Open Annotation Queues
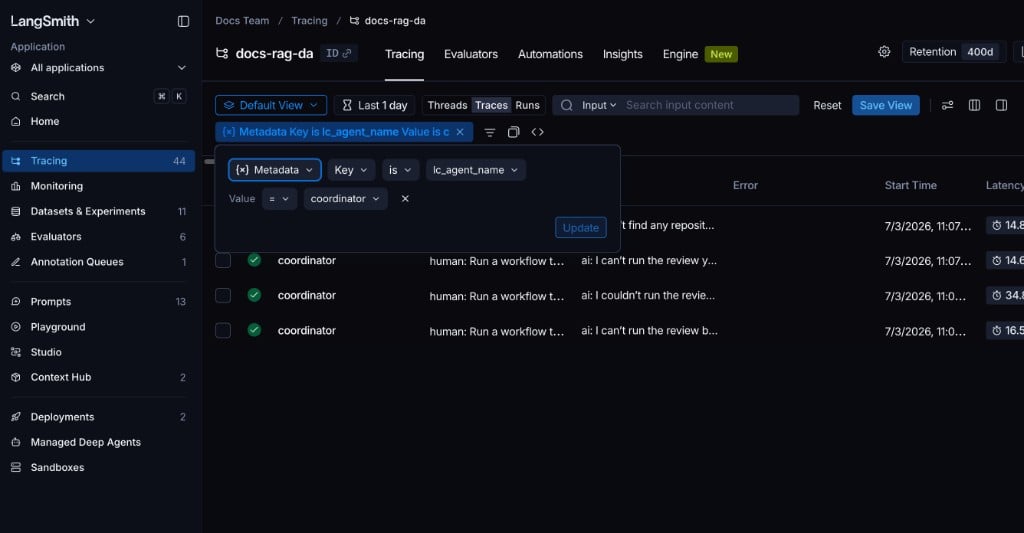 point(99,262)
